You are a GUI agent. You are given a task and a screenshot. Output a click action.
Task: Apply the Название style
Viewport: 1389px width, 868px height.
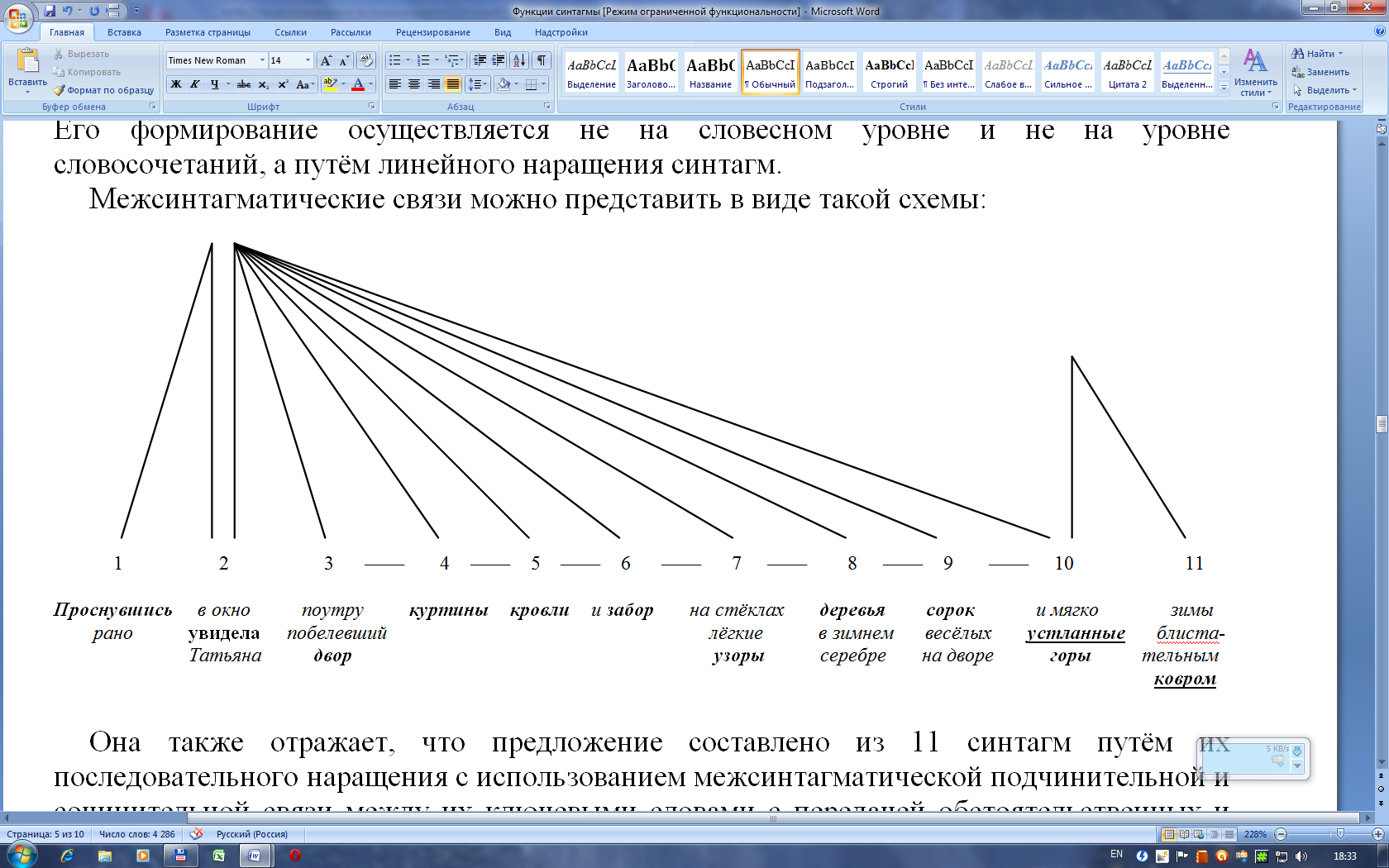point(710,72)
